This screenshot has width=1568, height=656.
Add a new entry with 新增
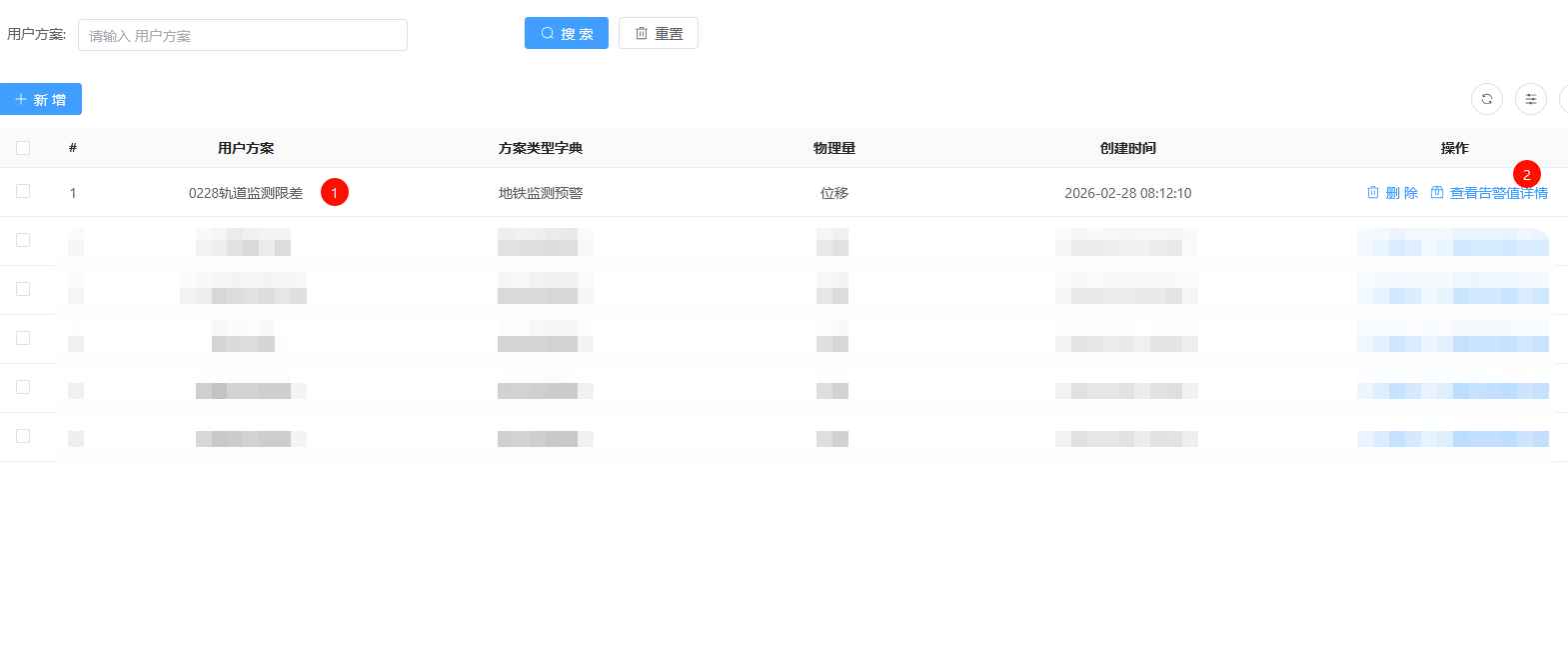(41, 99)
